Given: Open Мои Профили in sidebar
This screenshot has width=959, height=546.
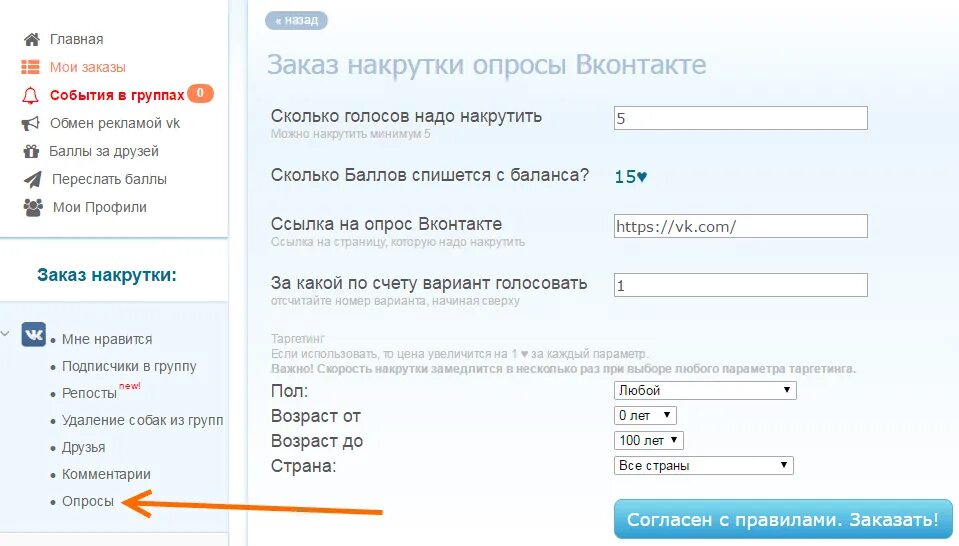Looking at the screenshot, I should click(x=100, y=207).
